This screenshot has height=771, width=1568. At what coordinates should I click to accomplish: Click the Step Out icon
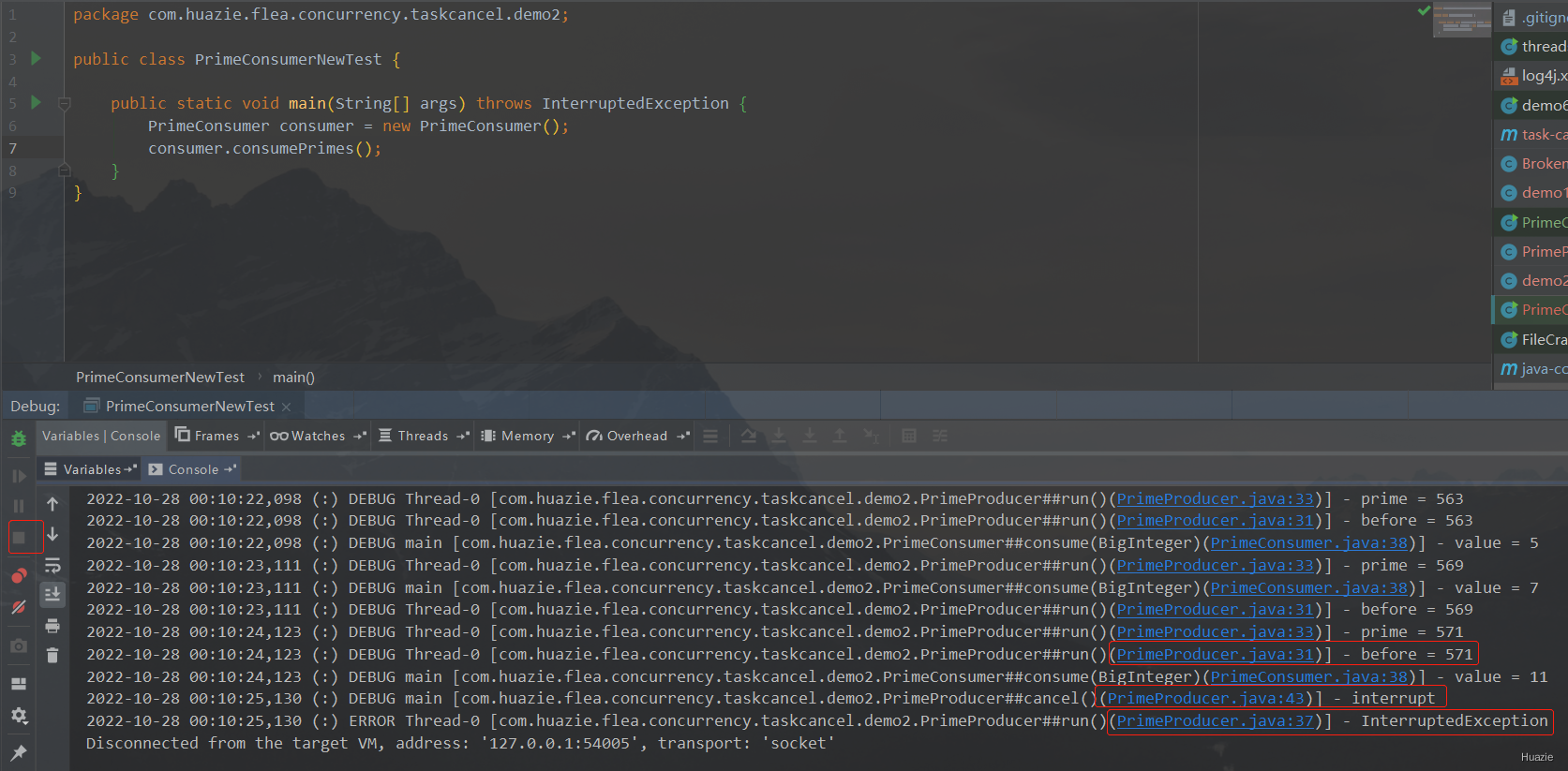[x=840, y=436]
